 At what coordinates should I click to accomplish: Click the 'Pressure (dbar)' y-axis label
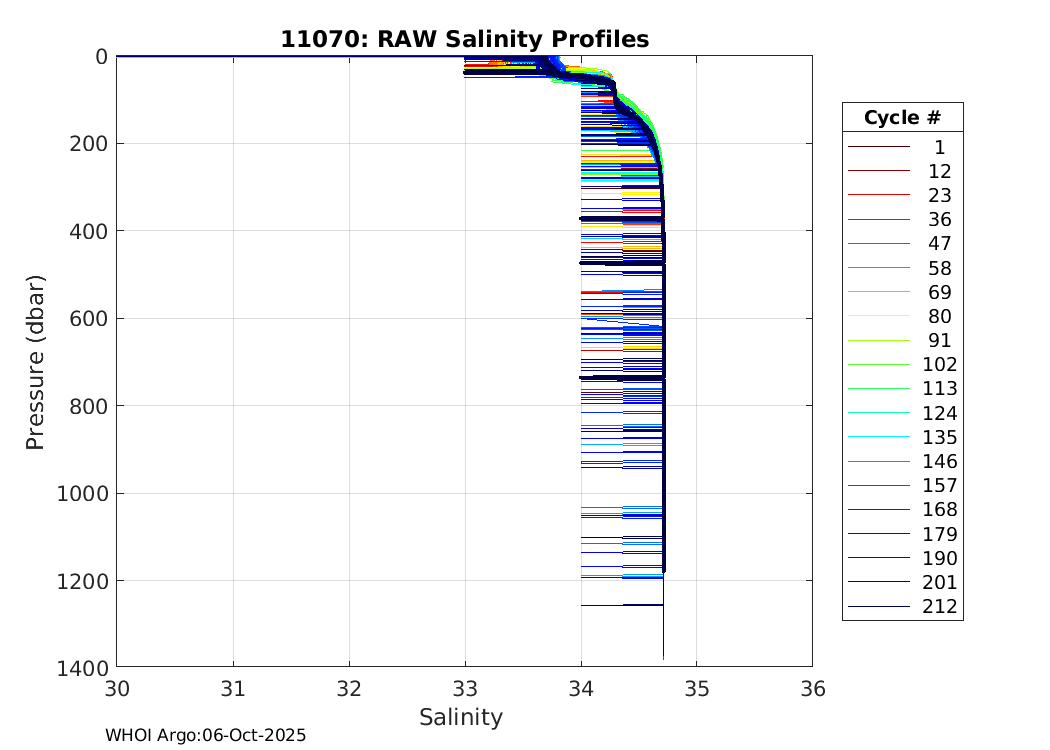pyautogui.click(x=35, y=361)
